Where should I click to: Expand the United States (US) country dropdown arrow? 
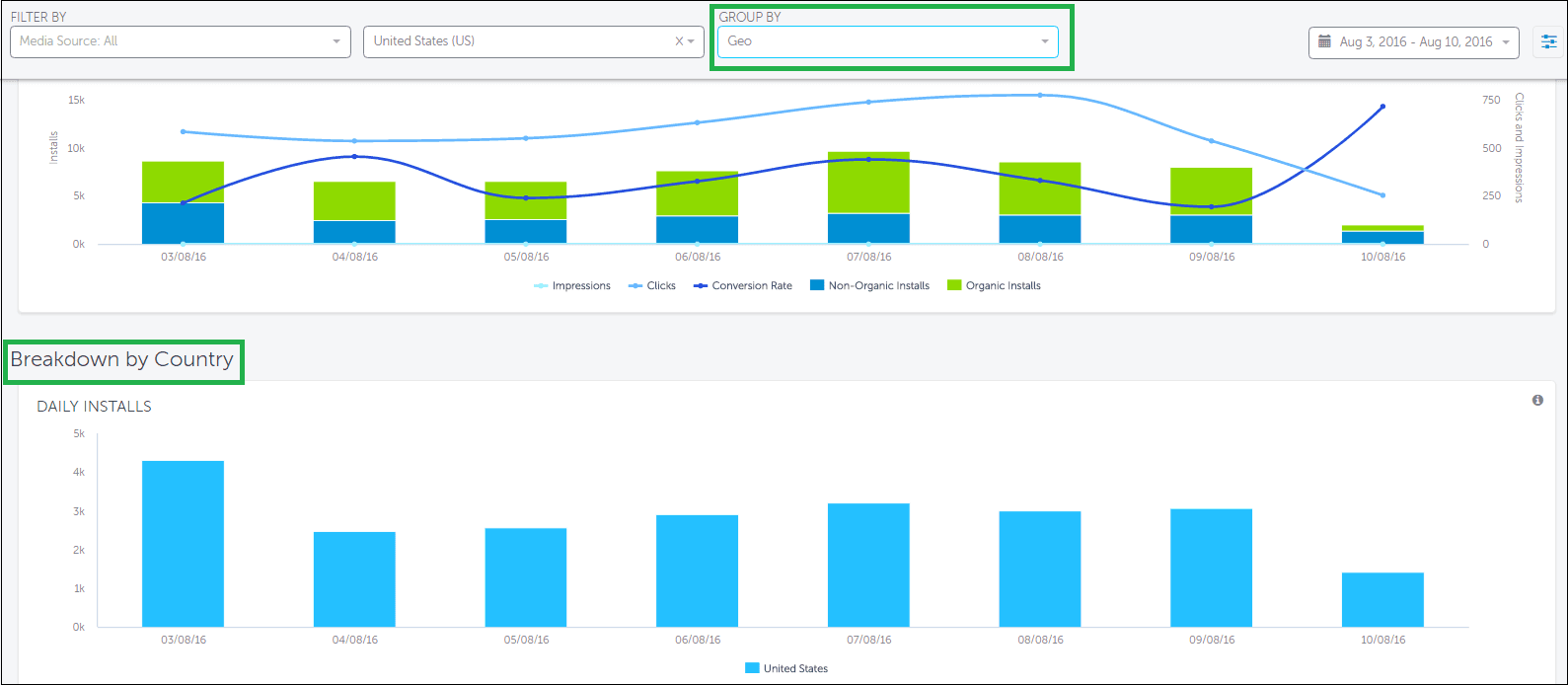click(692, 41)
